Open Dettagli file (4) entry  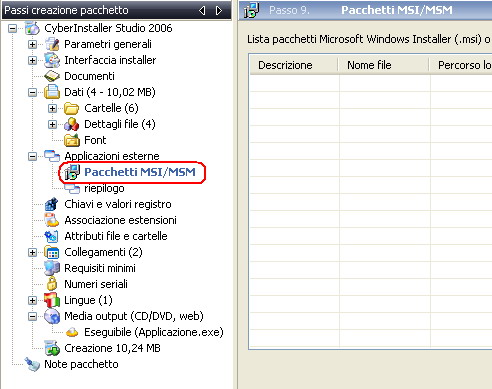tap(120, 124)
